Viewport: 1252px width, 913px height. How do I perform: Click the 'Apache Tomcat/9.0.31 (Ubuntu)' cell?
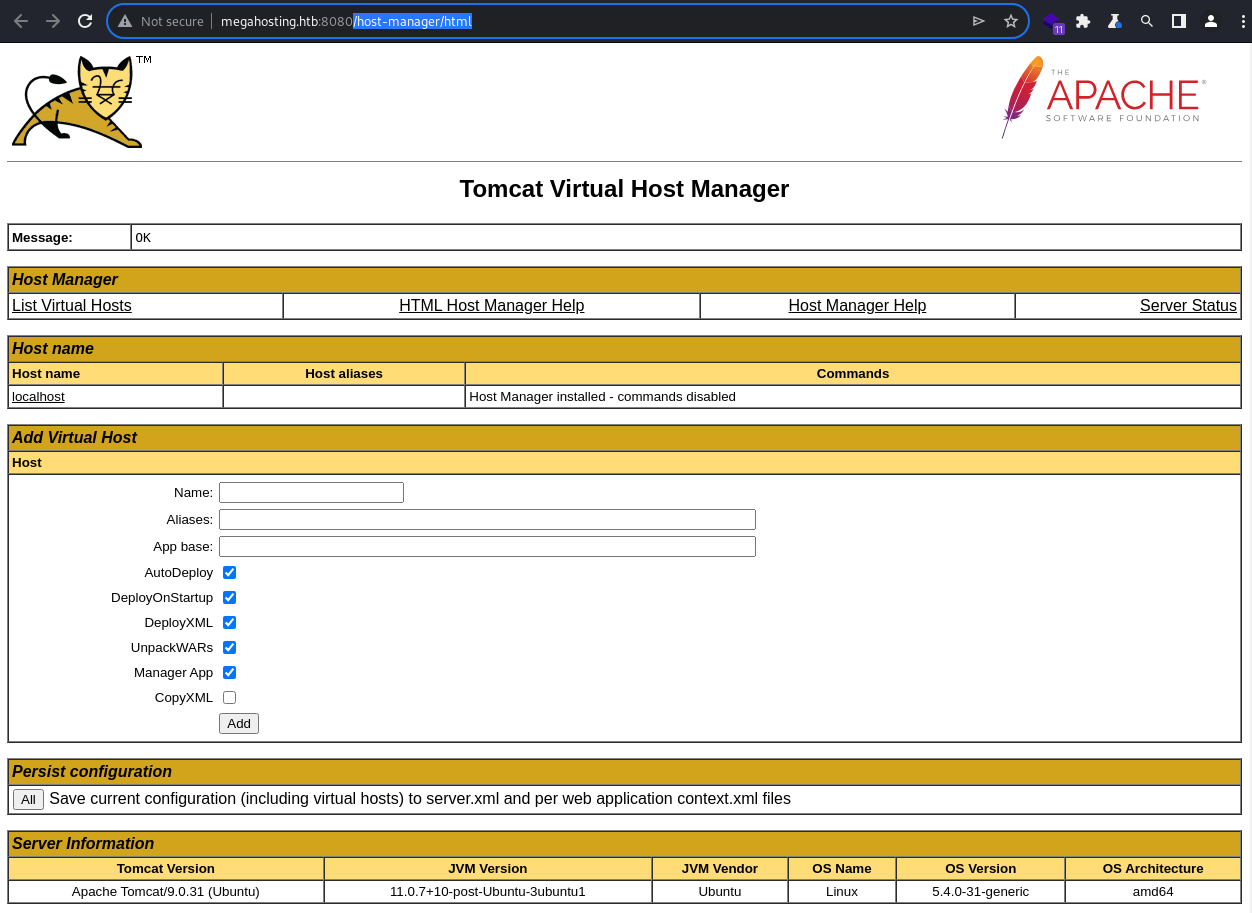(166, 892)
